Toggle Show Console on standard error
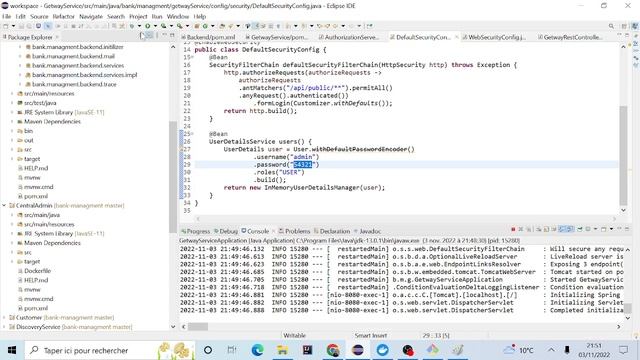640x360 pixels. pyautogui.click(x=570, y=229)
